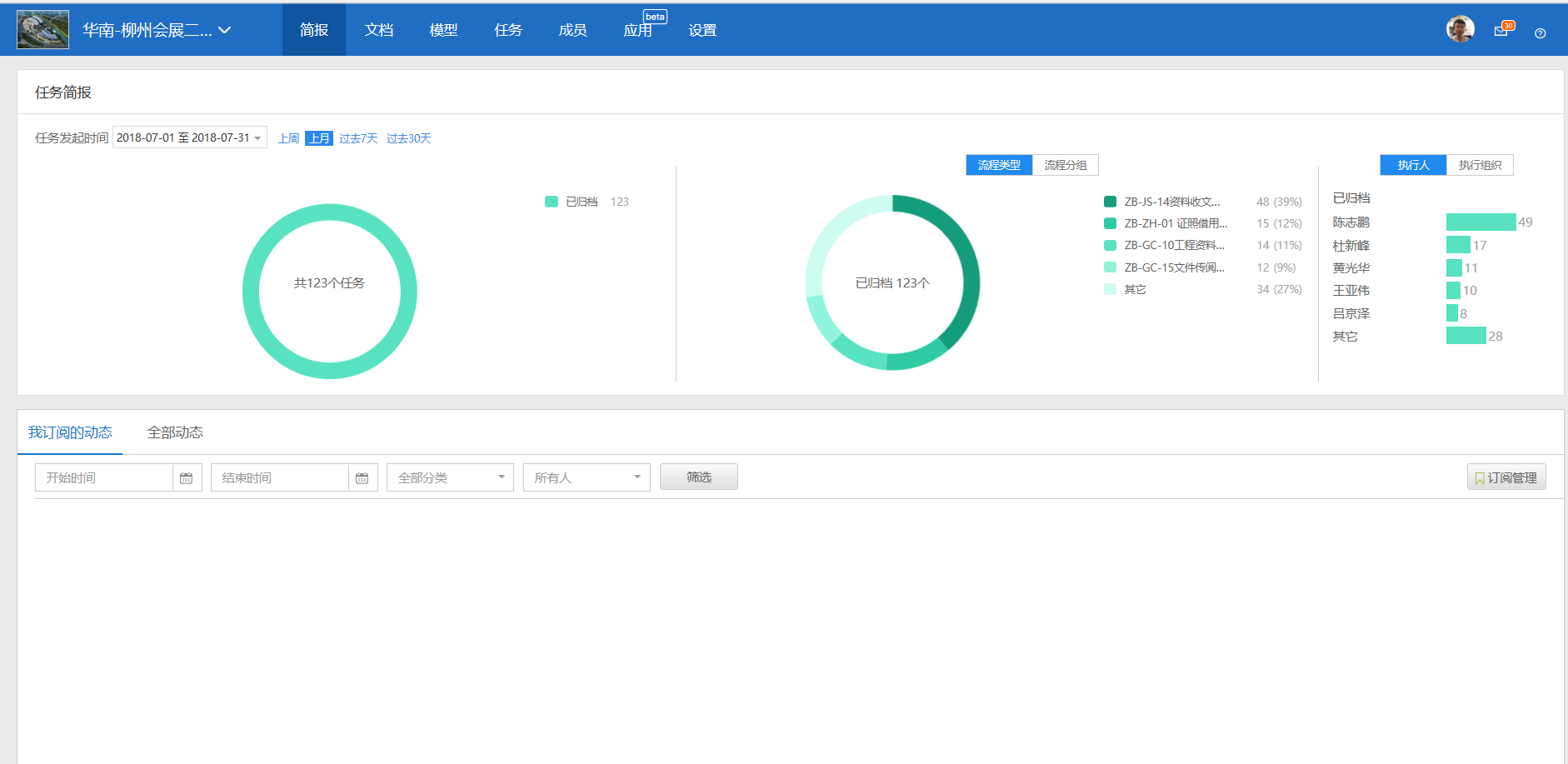1568x764 pixels.
Task: Click the 筛选 filter button
Action: tap(698, 477)
